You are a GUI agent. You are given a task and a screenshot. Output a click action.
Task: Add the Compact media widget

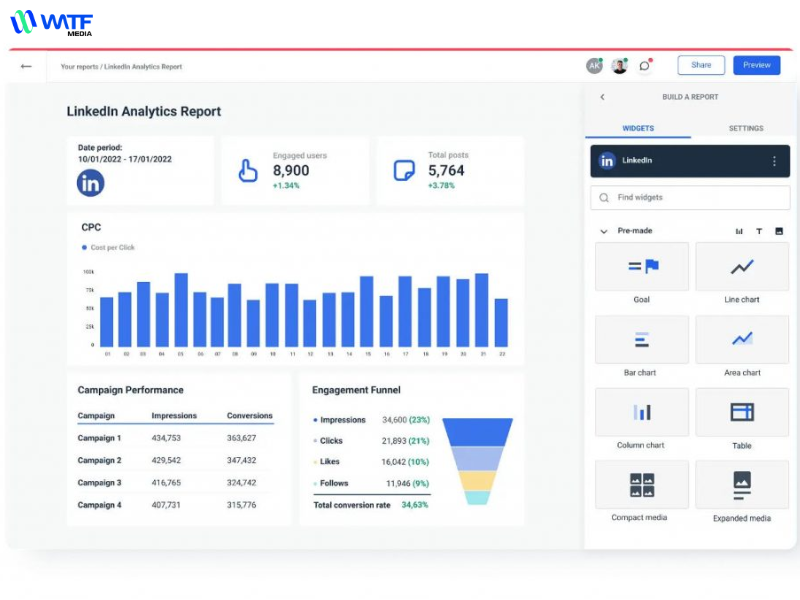point(642,485)
